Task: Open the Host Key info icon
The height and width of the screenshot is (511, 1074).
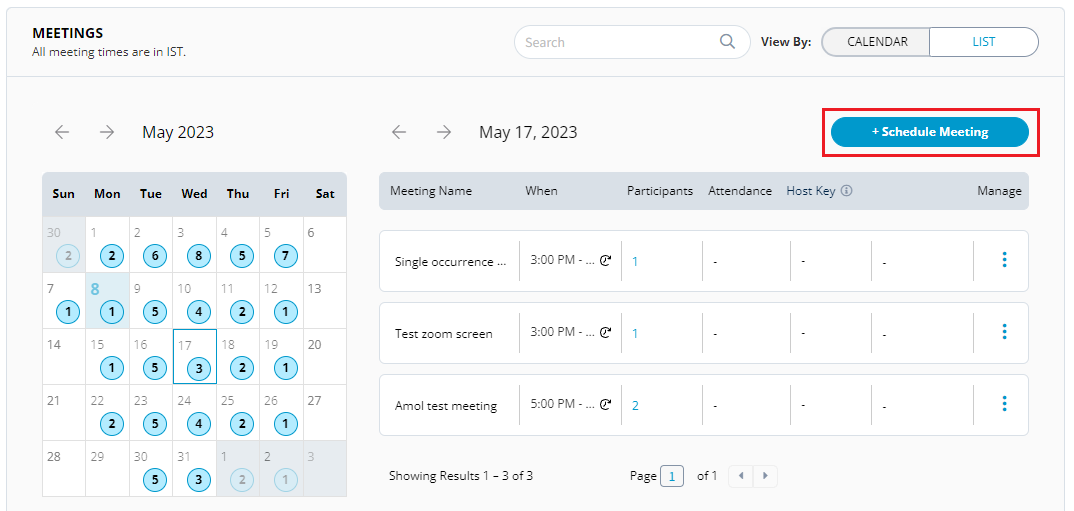Action: coord(846,191)
